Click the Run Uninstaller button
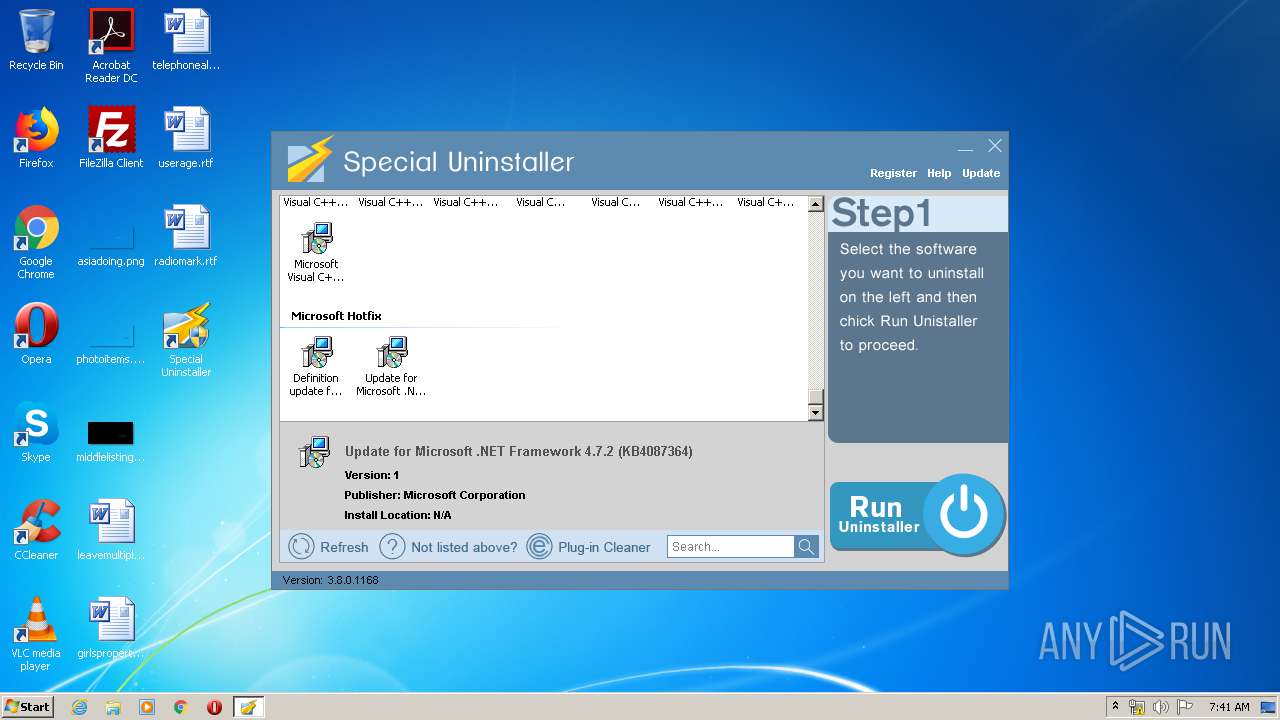Image resolution: width=1280 pixels, height=720 pixels. [917, 515]
